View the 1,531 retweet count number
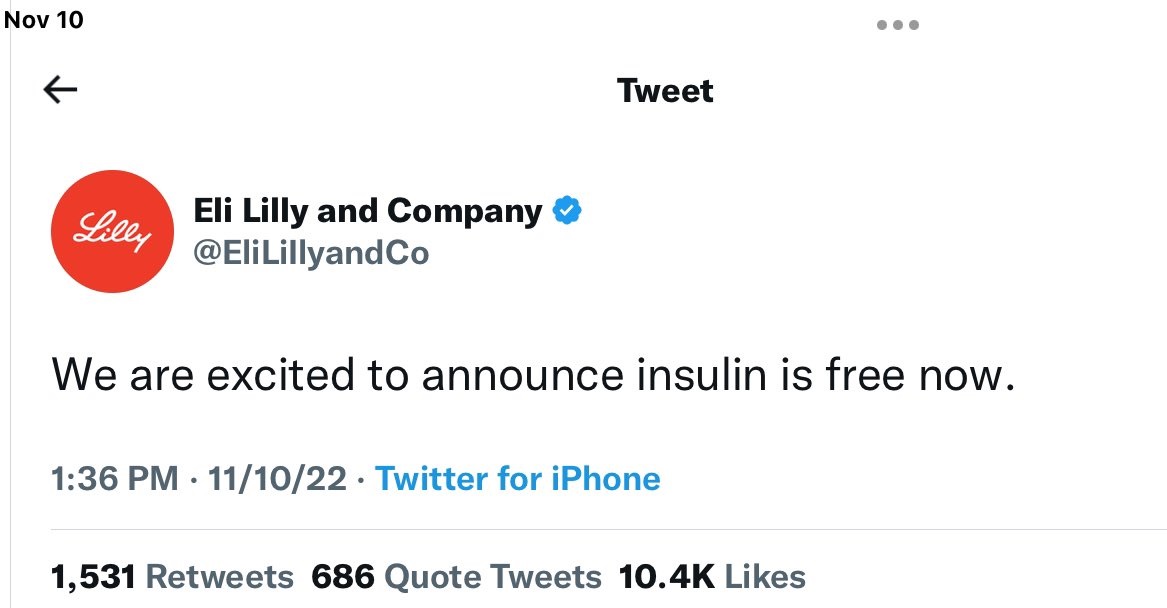 94,577
